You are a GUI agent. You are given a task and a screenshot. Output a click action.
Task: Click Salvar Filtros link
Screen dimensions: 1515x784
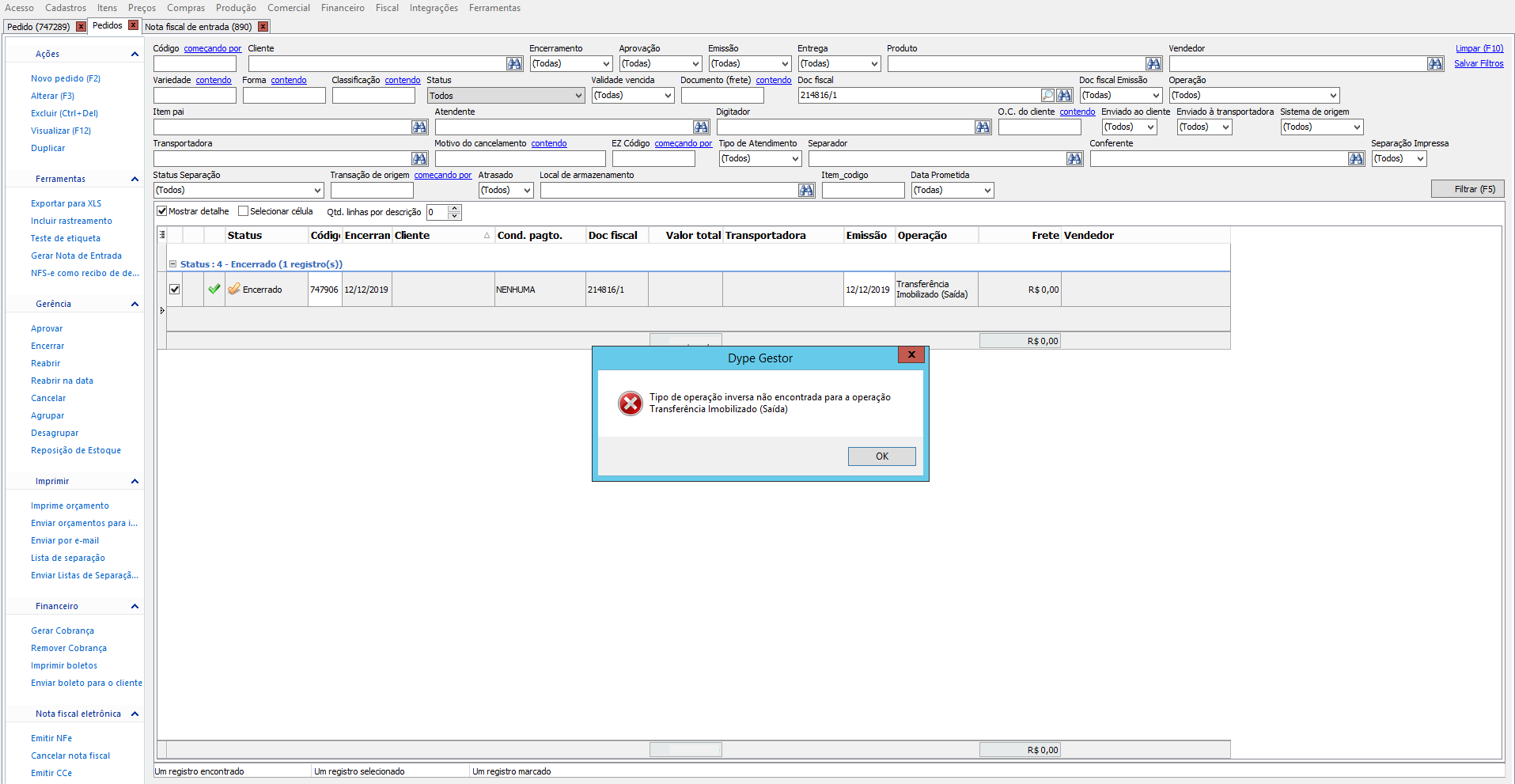pyautogui.click(x=1479, y=63)
